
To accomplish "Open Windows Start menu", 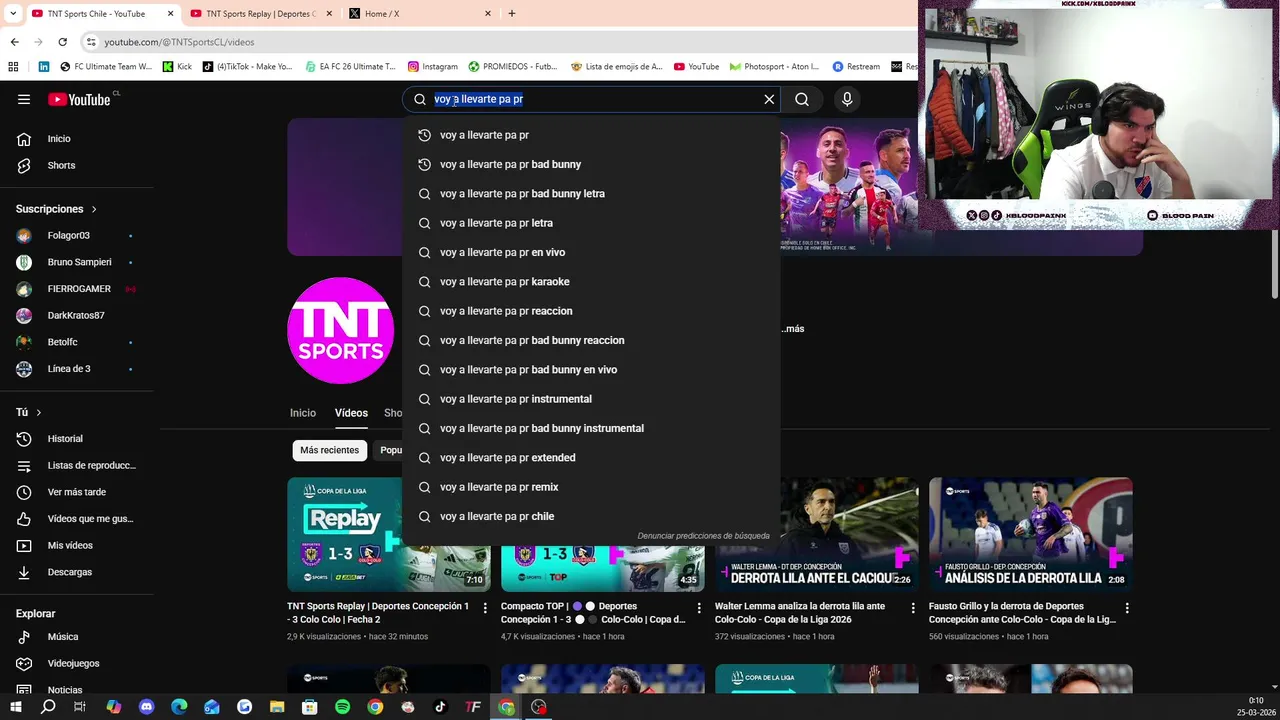I will pos(15,707).
